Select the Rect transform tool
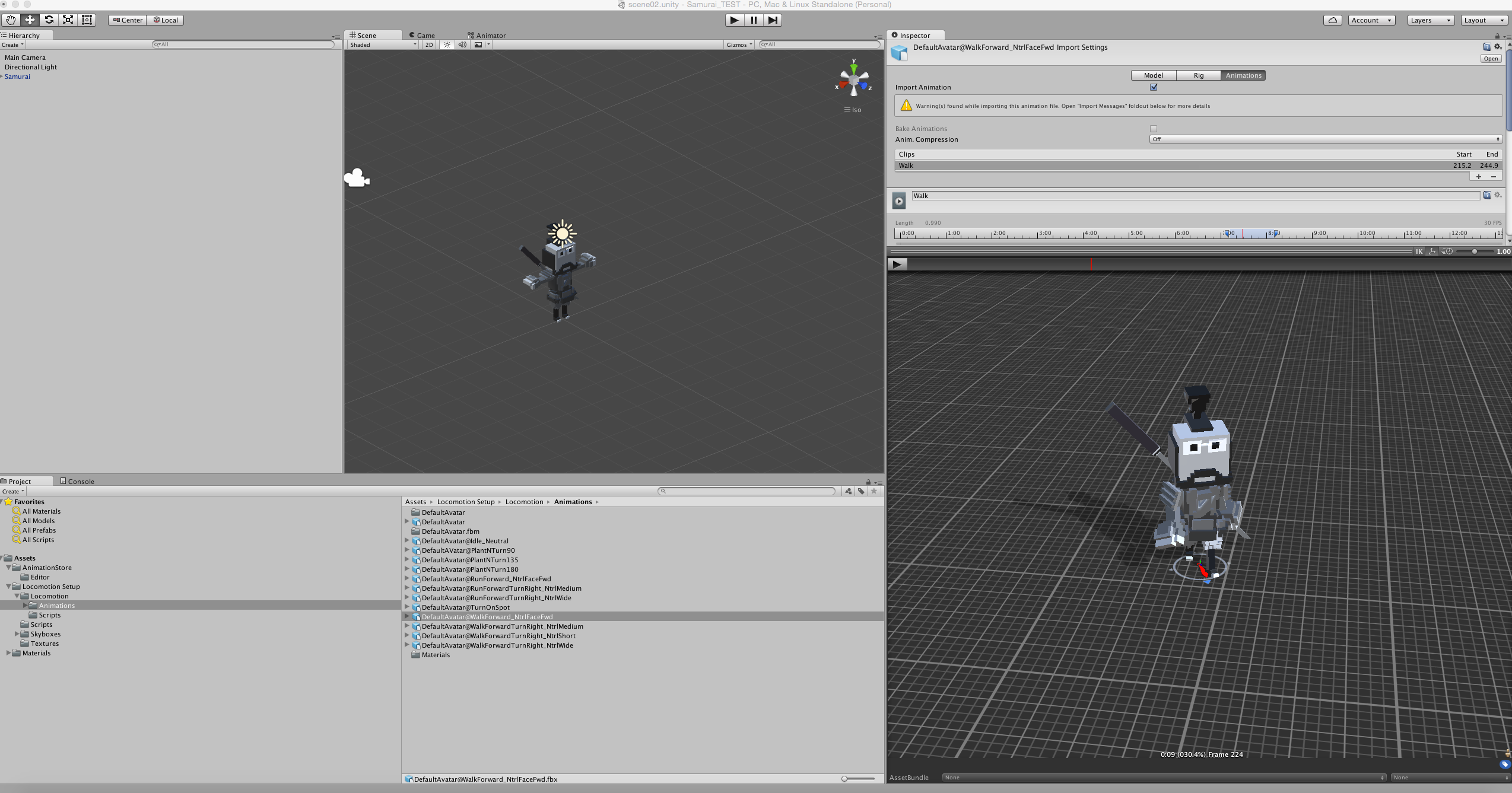The width and height of the screenshot is (1512, 793). click(x=87, y=20)
